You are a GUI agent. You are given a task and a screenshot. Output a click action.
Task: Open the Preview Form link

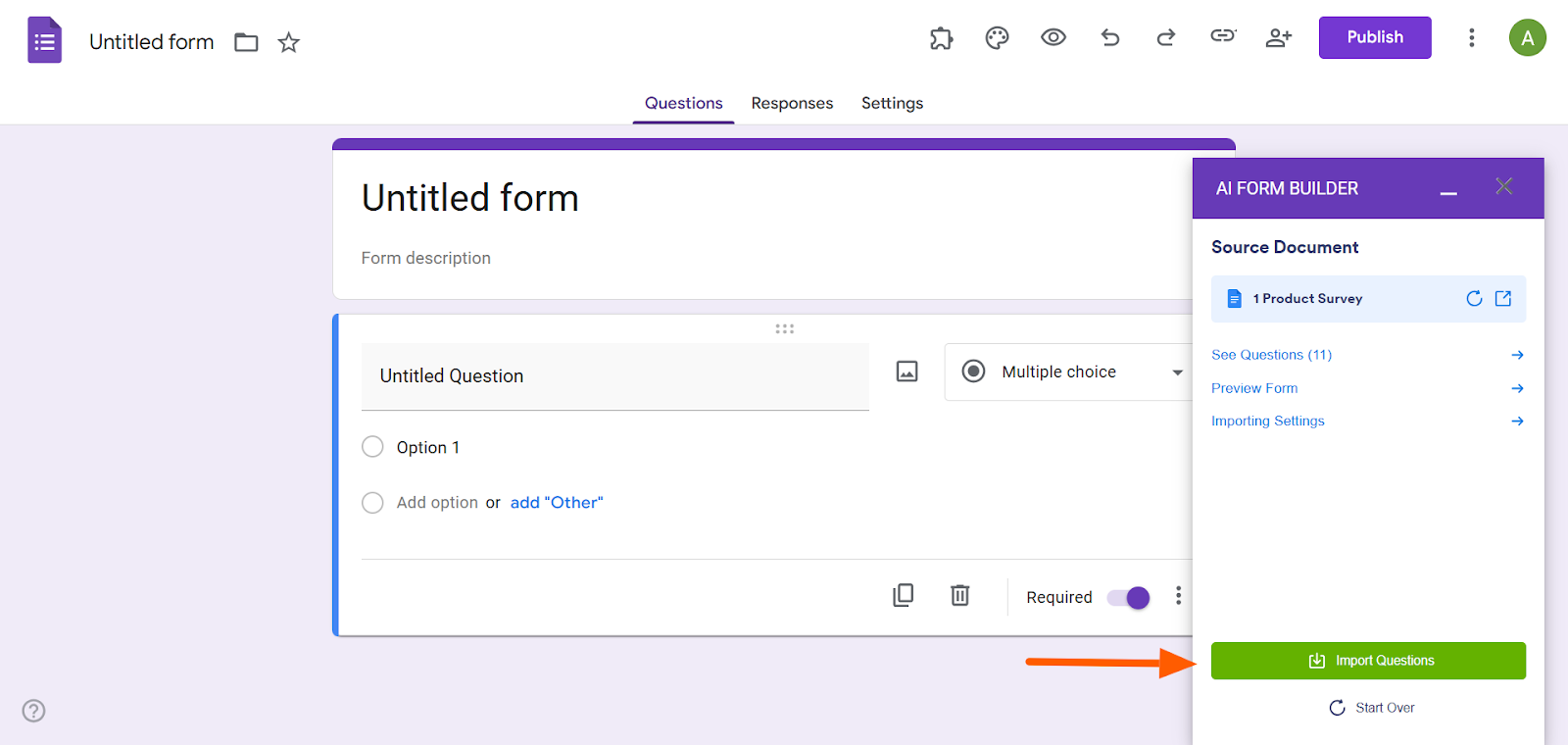point(1254,388)
